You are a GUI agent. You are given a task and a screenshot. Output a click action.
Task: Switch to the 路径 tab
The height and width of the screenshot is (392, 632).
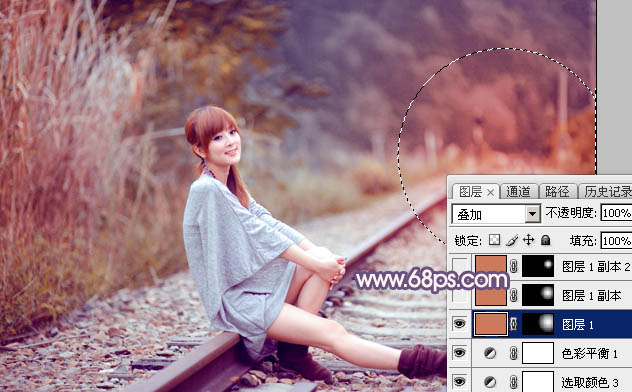pos(557,191)
